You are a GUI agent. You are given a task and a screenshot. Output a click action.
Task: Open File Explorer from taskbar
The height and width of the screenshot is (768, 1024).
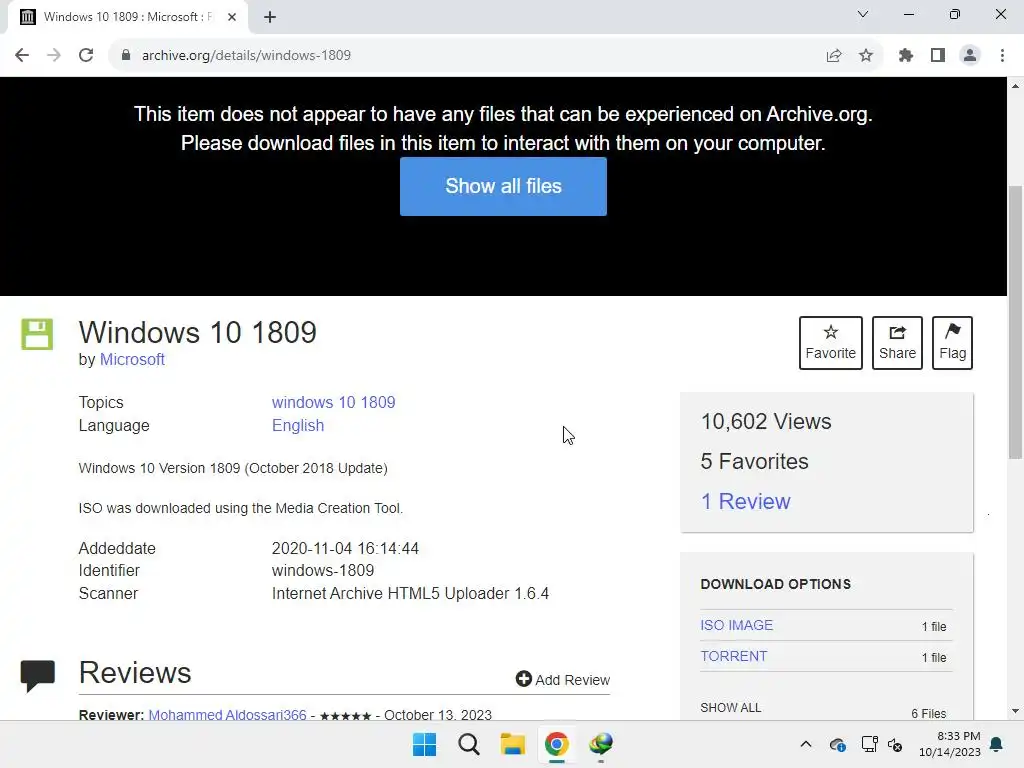click(x=513, y=744)
